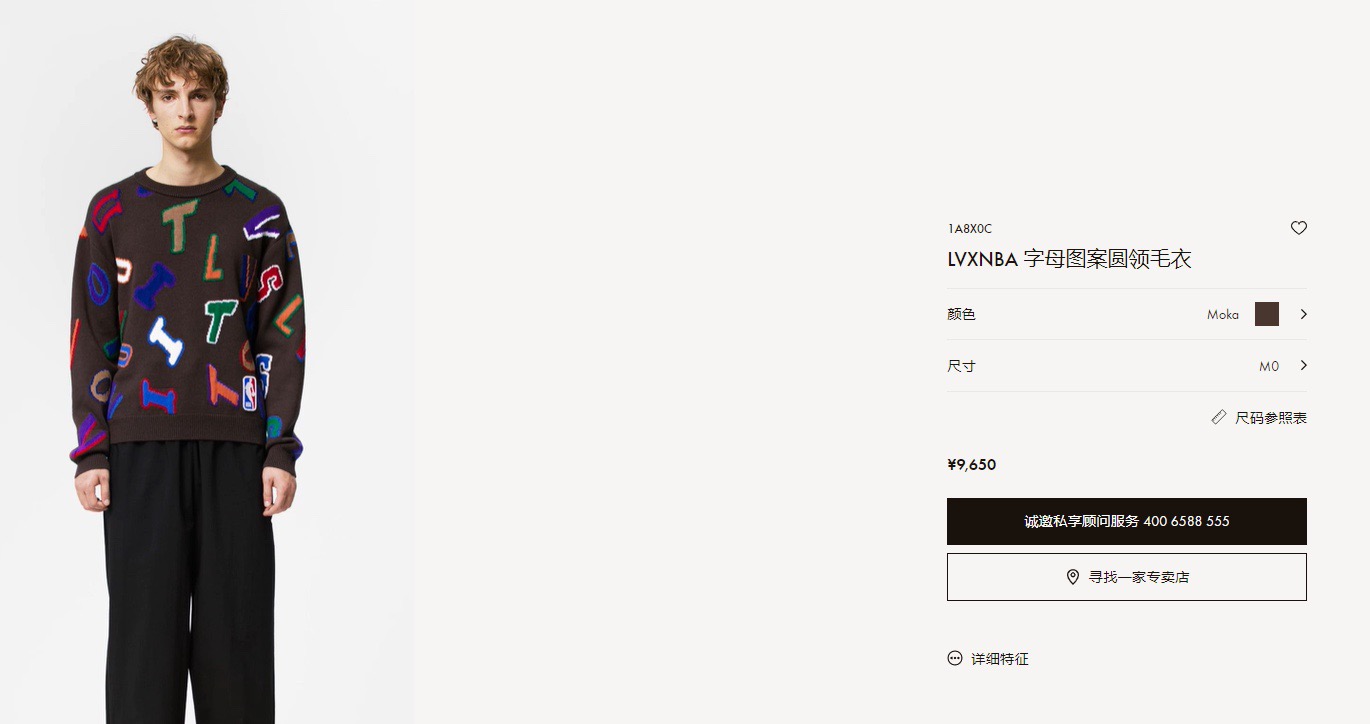Click the 尺寸 row label

point(961,366)
